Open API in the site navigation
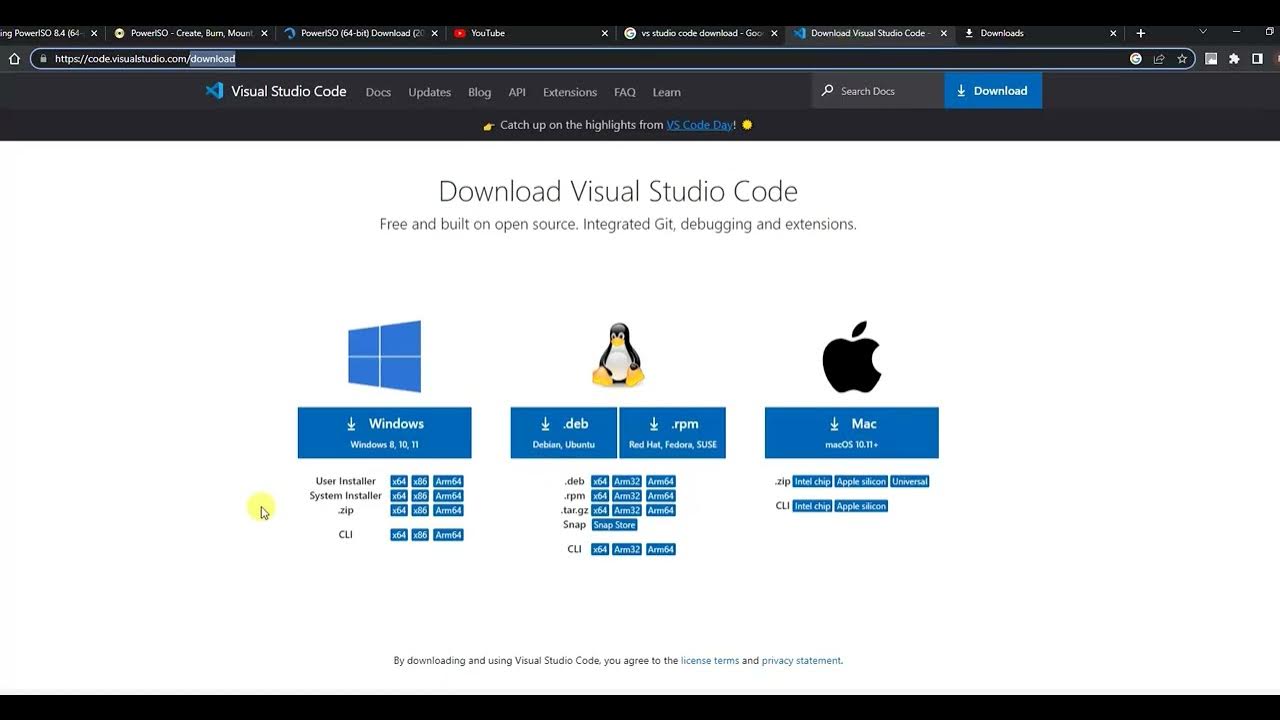 tap(517, 92)
